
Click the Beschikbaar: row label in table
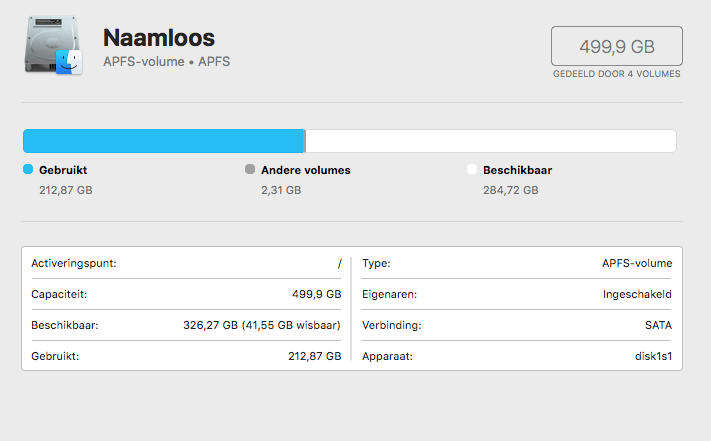click(x=65, y=325)
